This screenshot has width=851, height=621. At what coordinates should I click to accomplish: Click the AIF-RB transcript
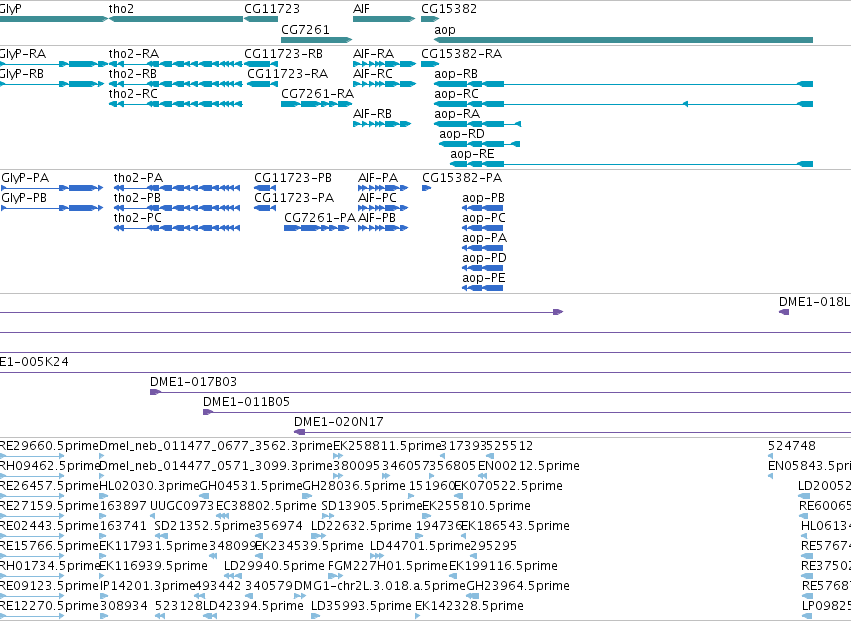click(382, 124)
